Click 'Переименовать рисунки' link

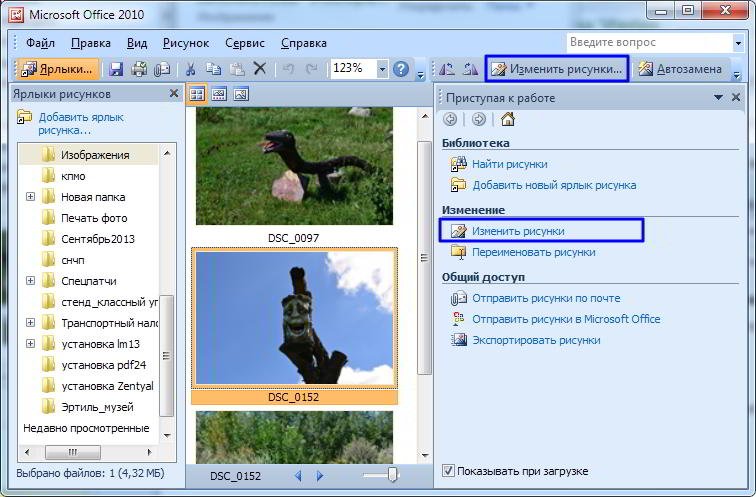click(533, 252)
